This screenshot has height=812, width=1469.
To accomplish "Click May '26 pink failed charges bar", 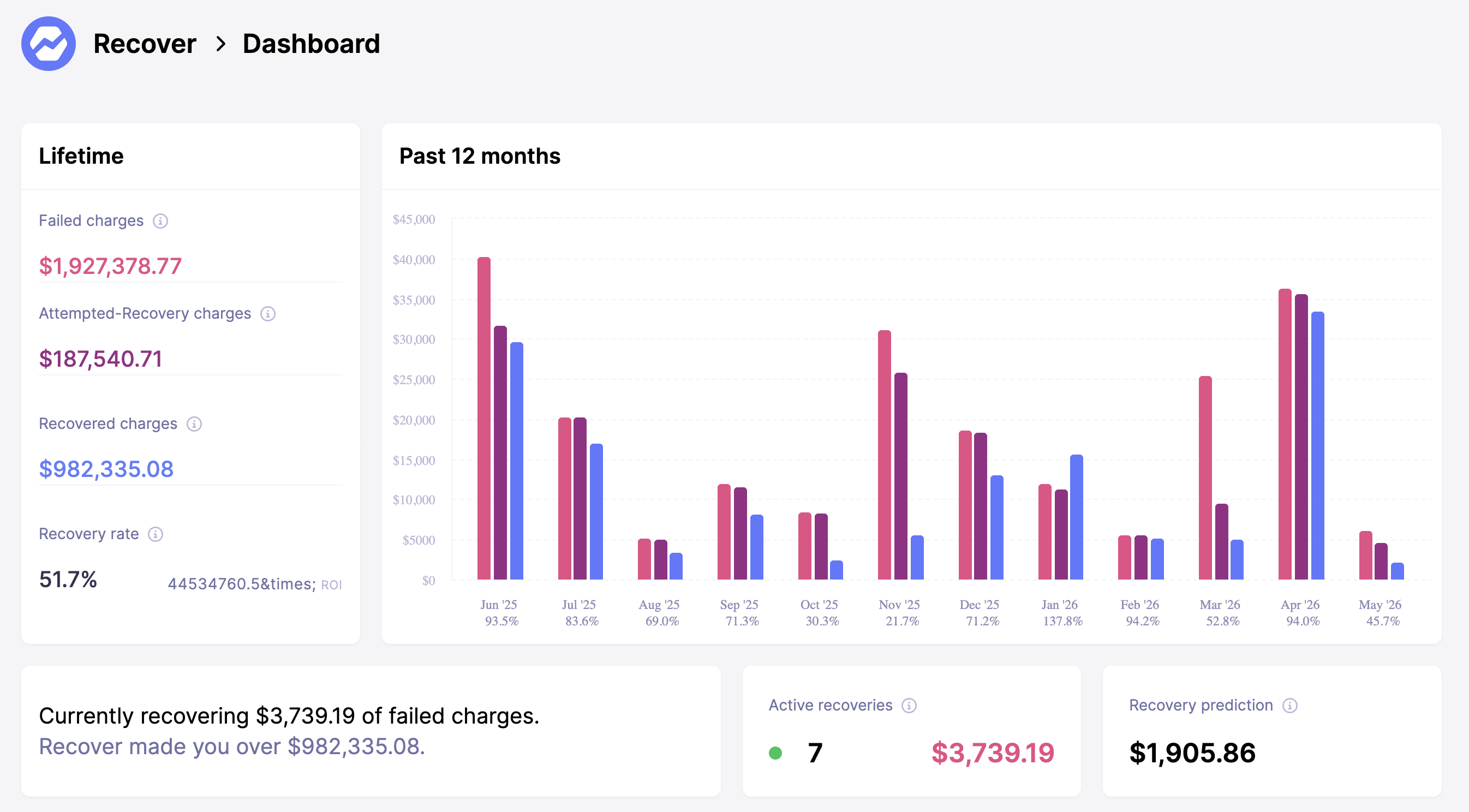I will click(1366, 556).
